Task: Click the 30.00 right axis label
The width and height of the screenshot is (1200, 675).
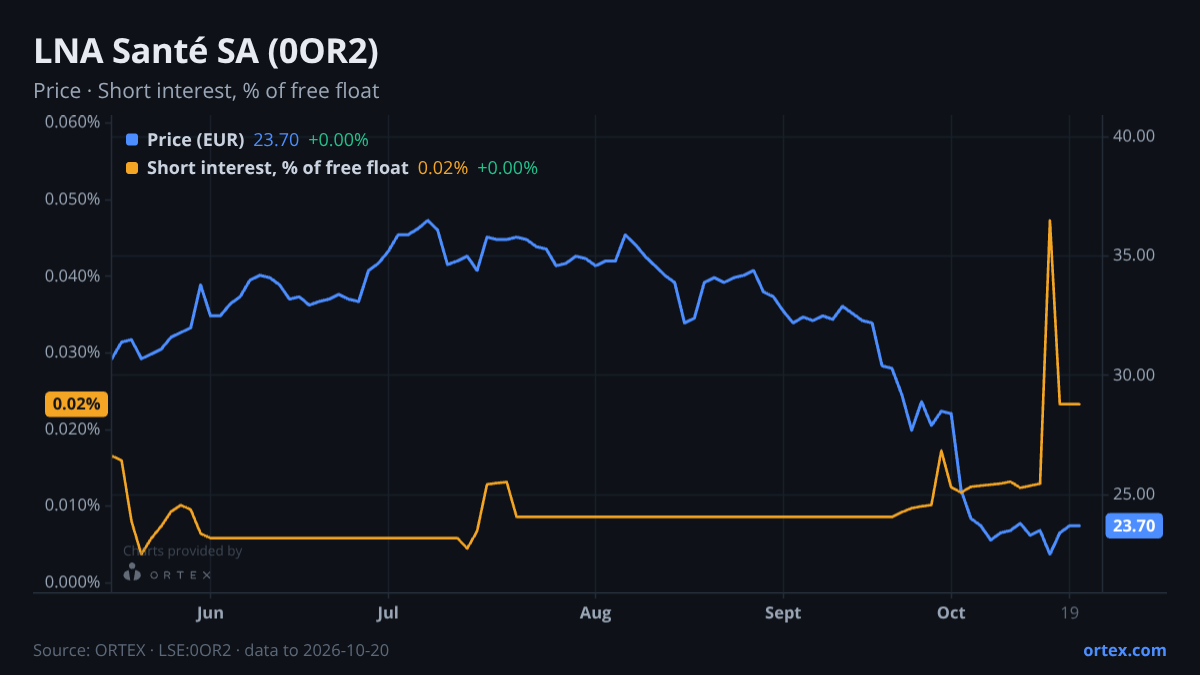Action: coord(1134,375)
